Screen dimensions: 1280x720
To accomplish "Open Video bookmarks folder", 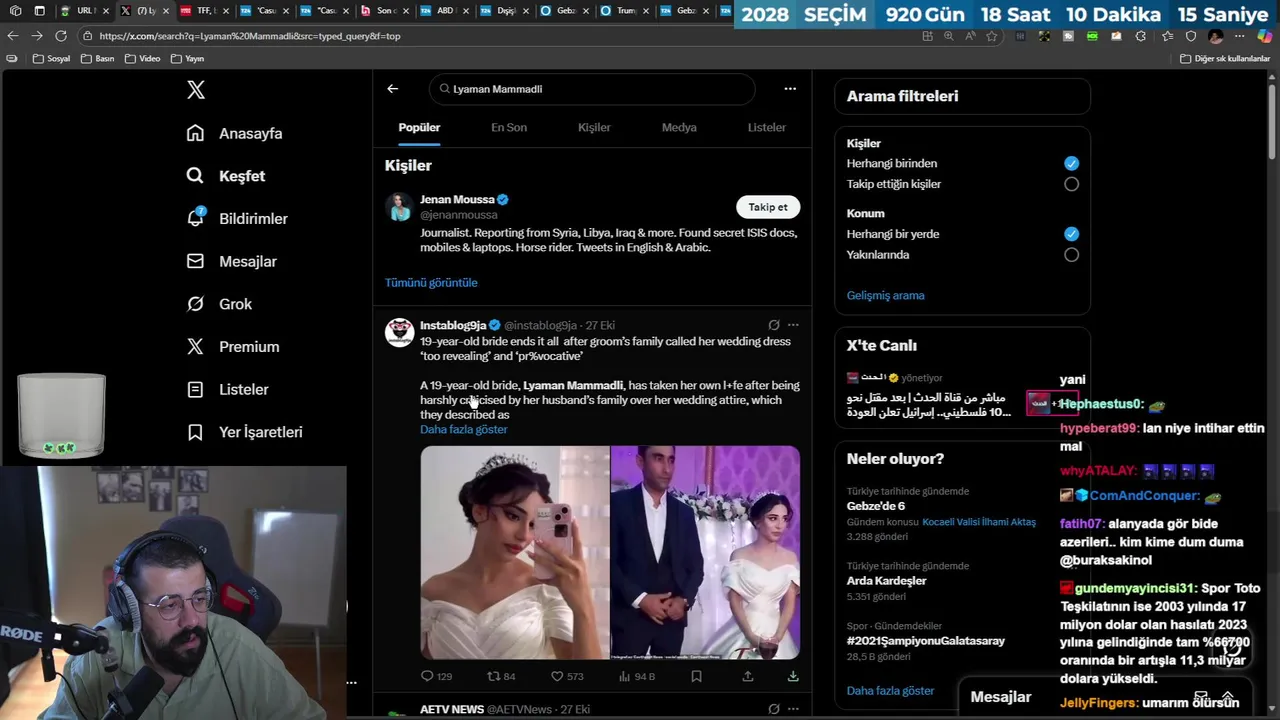I will (x=143, y=59).
